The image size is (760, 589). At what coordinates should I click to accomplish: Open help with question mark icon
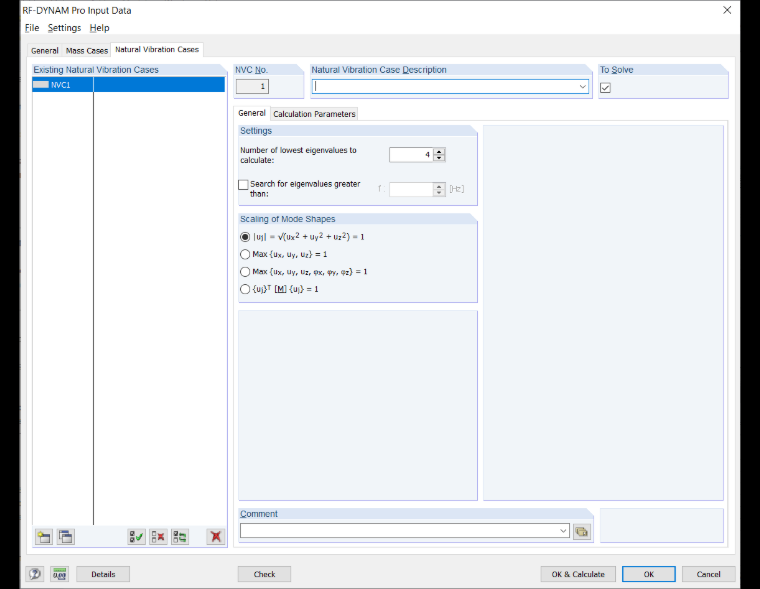[35, 574]
